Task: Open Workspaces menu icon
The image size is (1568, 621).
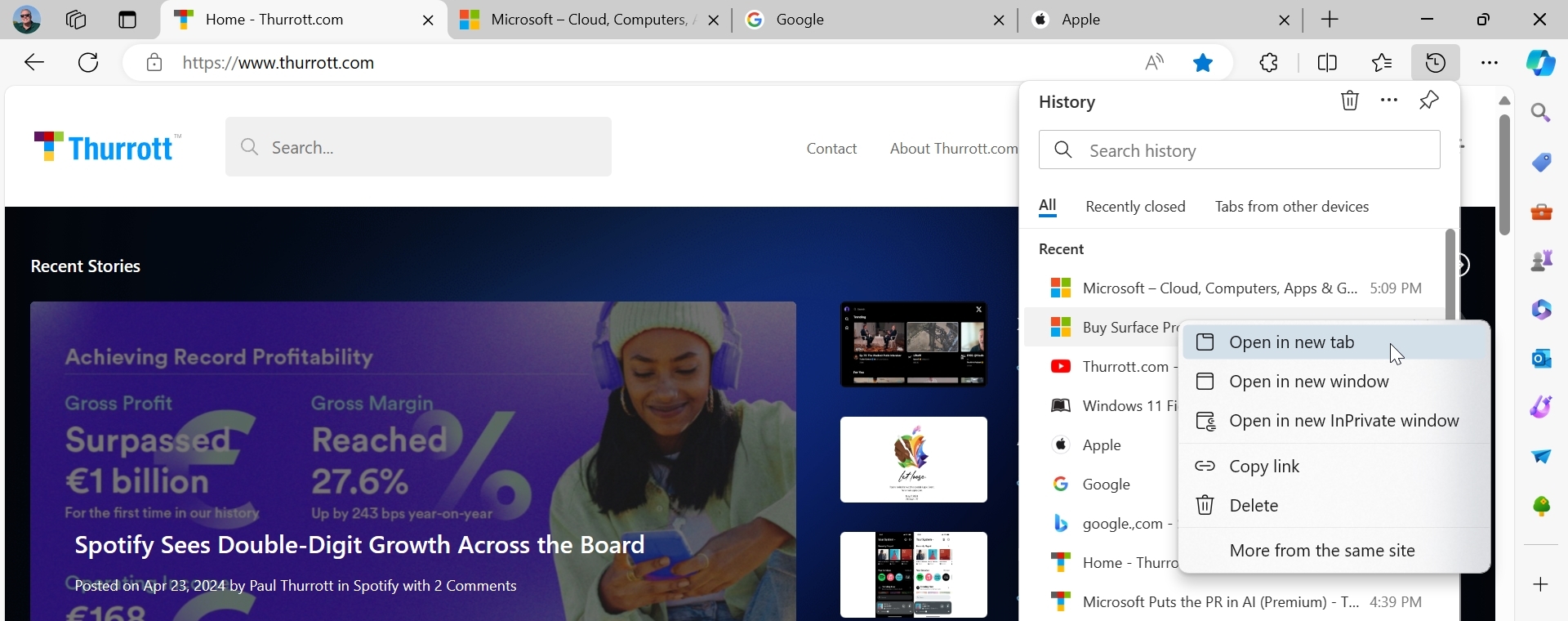Action: pyautogui.click(x=76, y=20)
